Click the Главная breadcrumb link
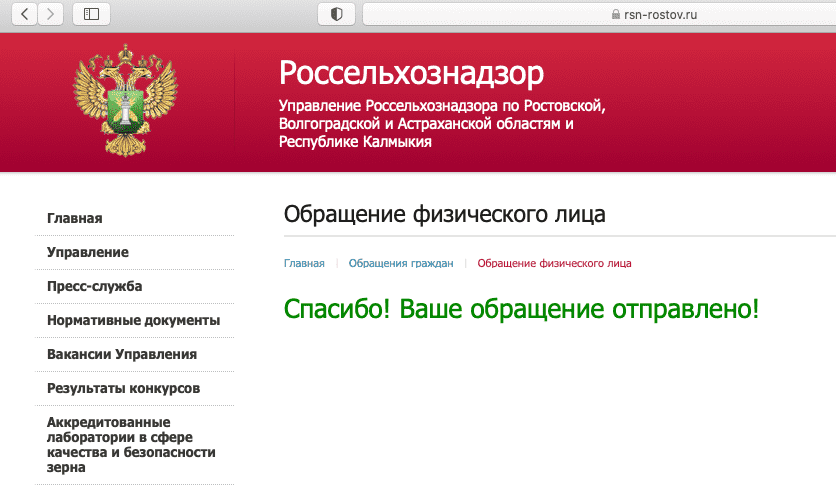 click(304, 263)
